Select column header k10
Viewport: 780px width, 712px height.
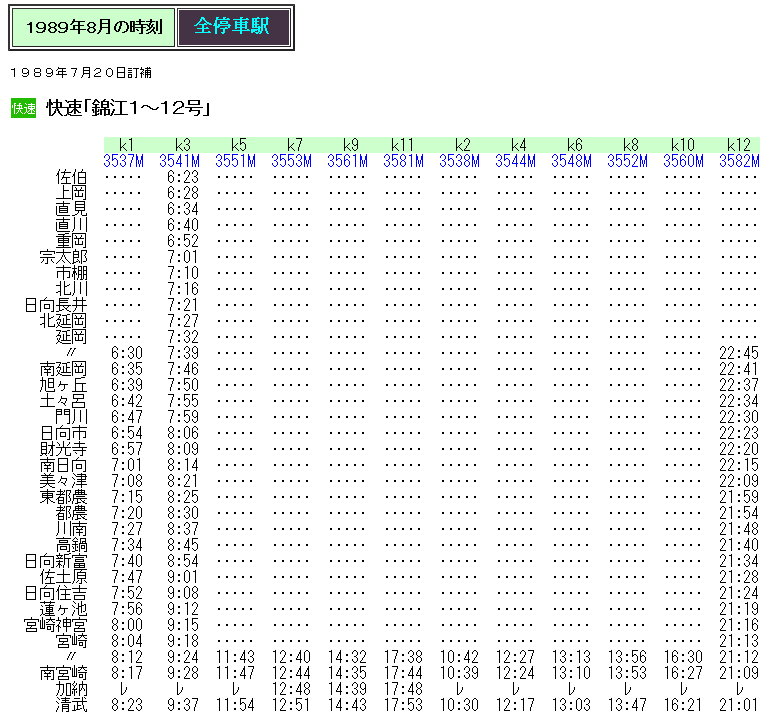coord(682,145)
